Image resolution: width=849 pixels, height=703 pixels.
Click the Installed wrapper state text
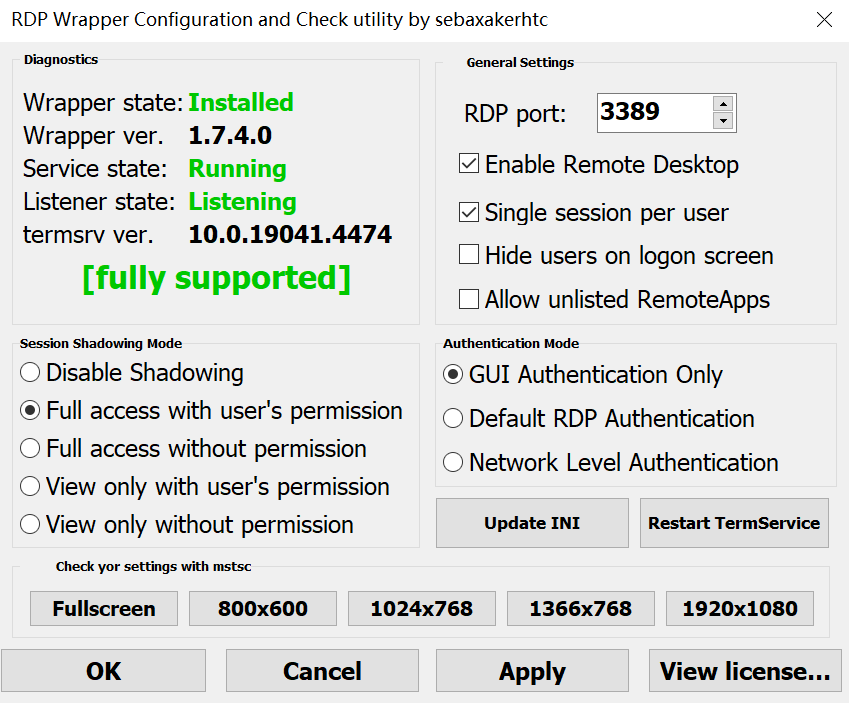point(241,102)
